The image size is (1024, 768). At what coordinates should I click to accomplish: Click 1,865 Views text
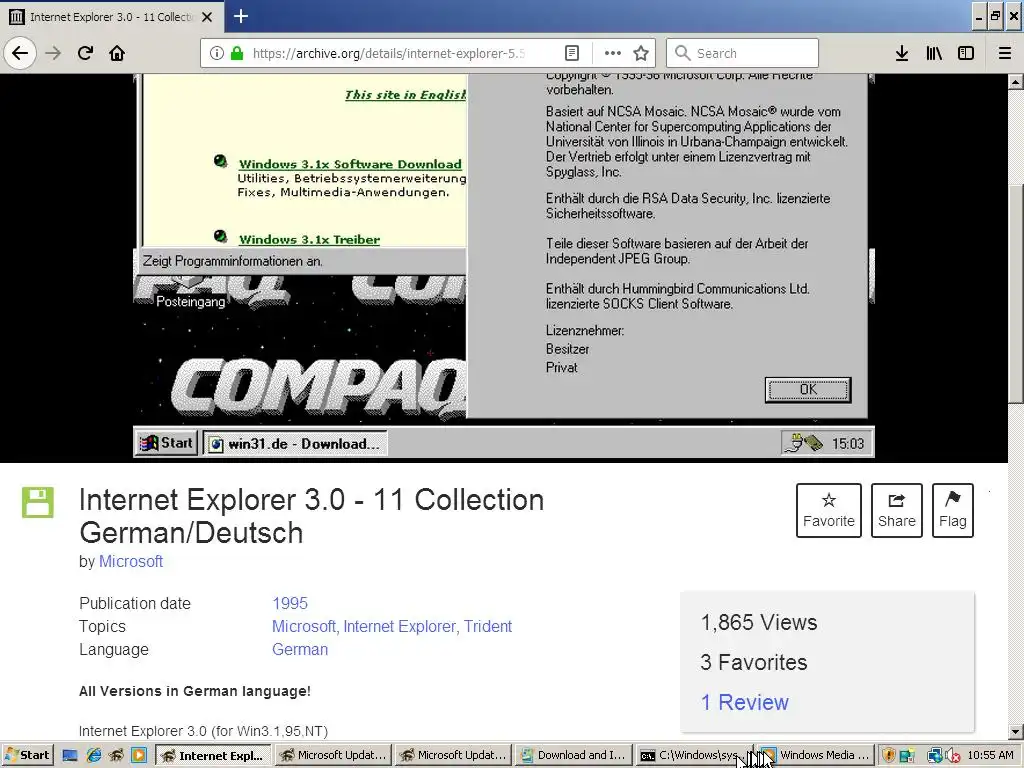coord(758,622)
